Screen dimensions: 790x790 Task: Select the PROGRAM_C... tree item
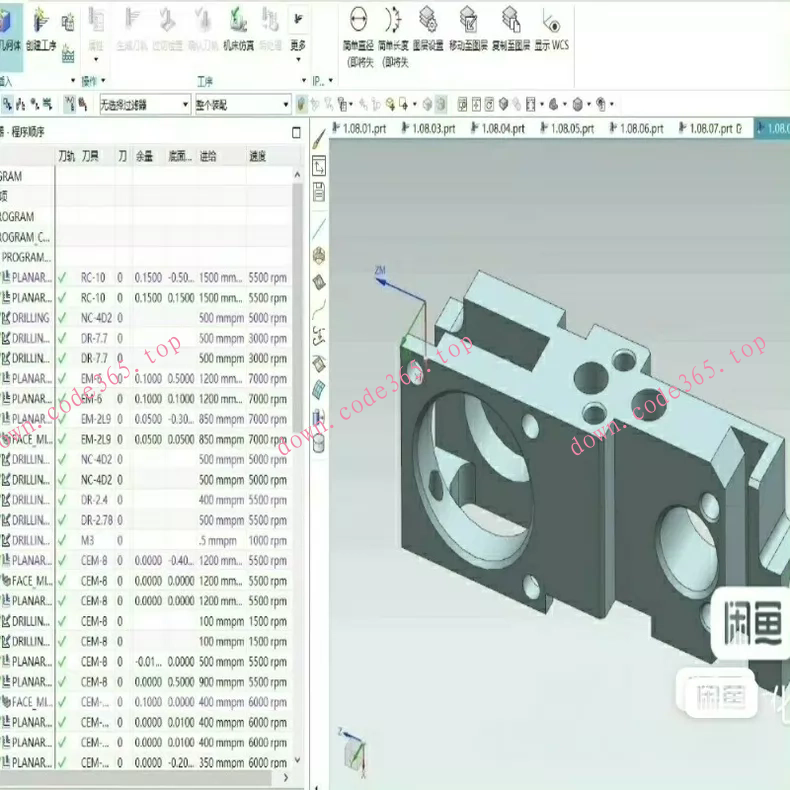tap(25, 237)
